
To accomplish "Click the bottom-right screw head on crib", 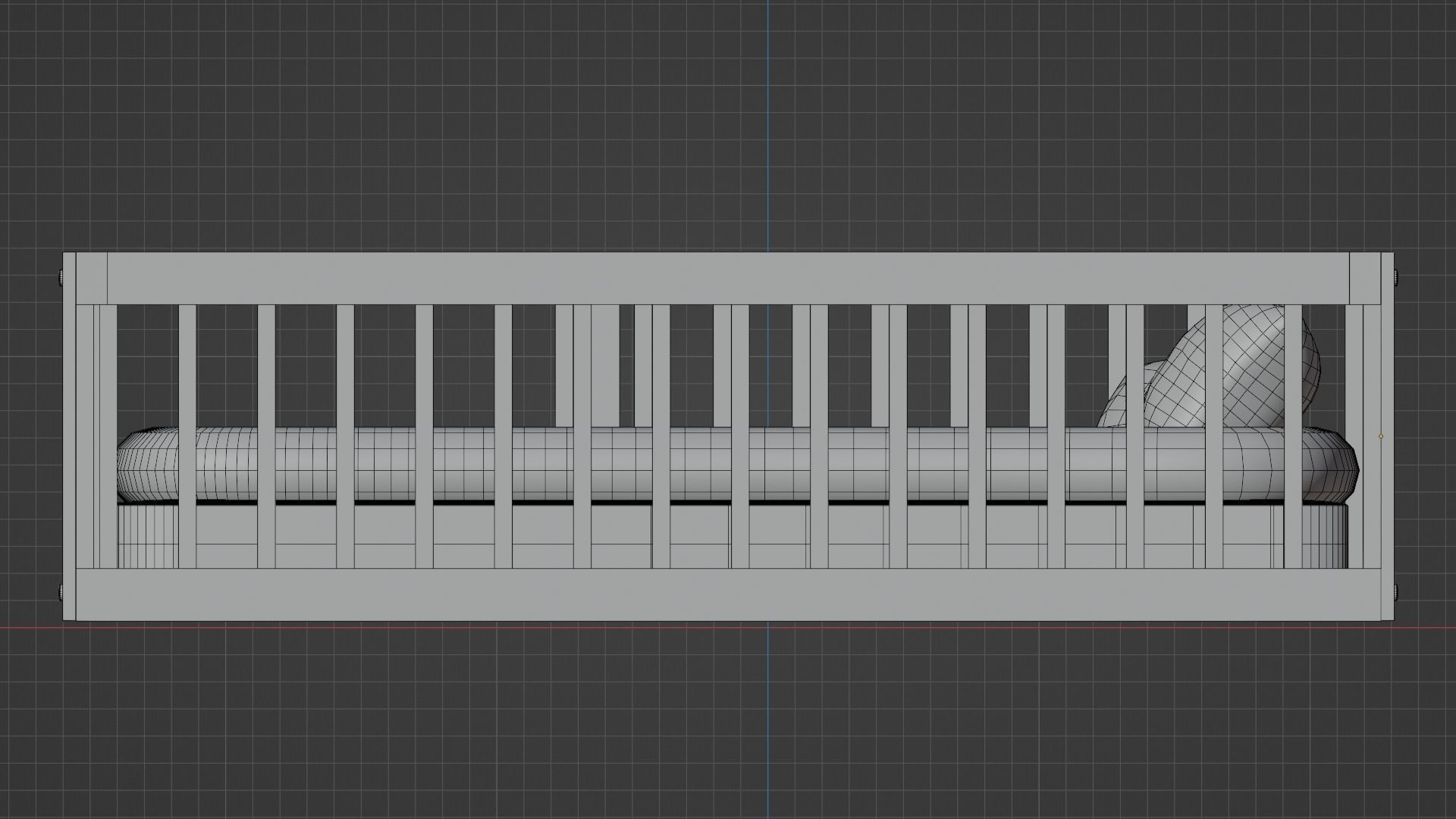I will tap(1396, 592).
